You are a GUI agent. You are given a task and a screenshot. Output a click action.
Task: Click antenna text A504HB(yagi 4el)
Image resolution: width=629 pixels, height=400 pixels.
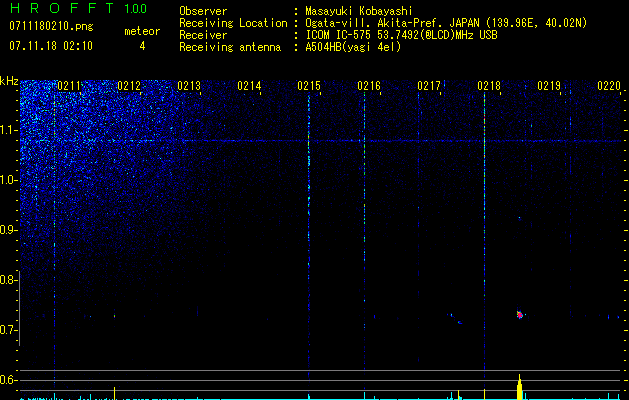coord(353,47)
